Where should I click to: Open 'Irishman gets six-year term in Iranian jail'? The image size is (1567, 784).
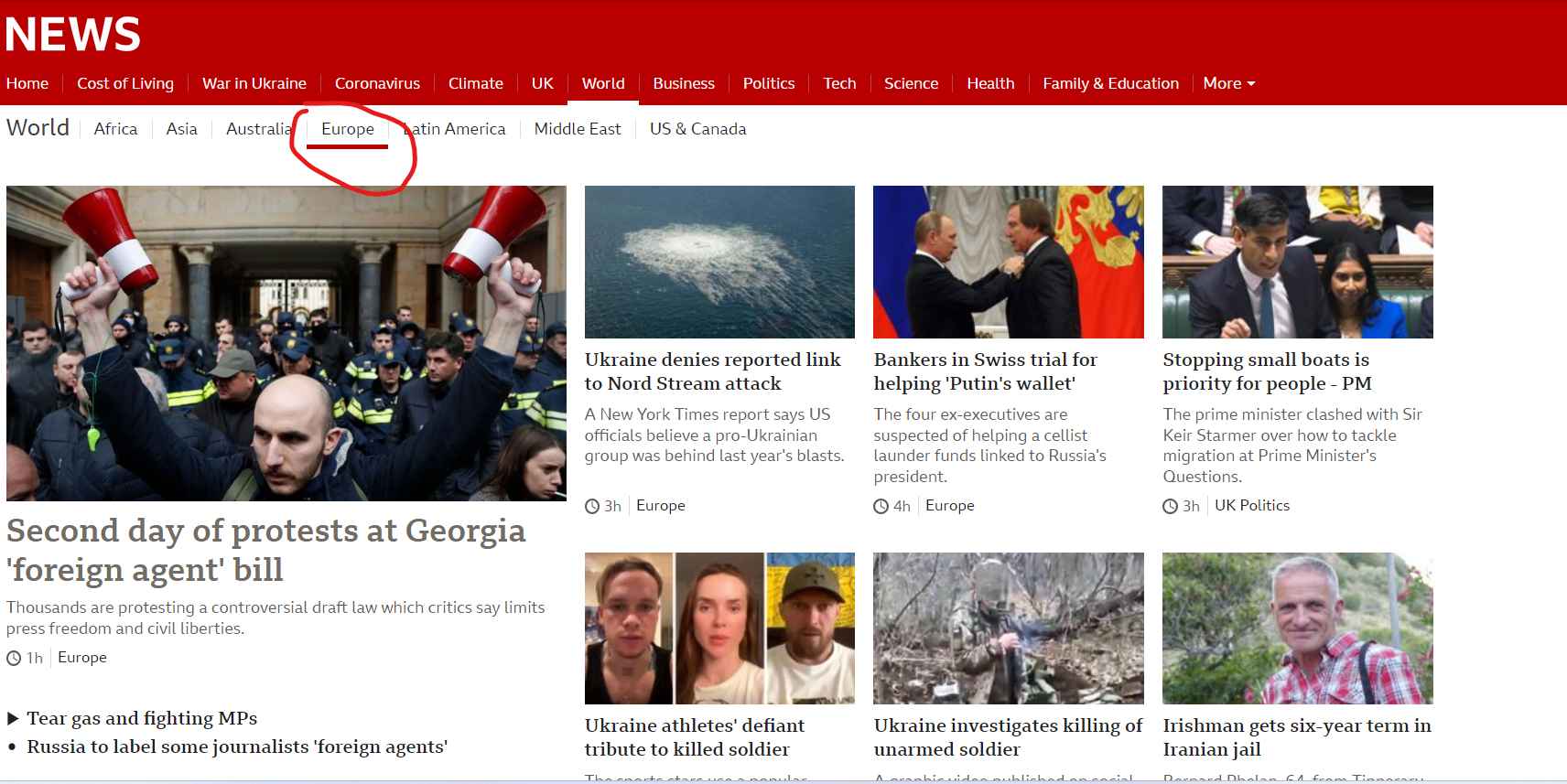click(1297, 737)
